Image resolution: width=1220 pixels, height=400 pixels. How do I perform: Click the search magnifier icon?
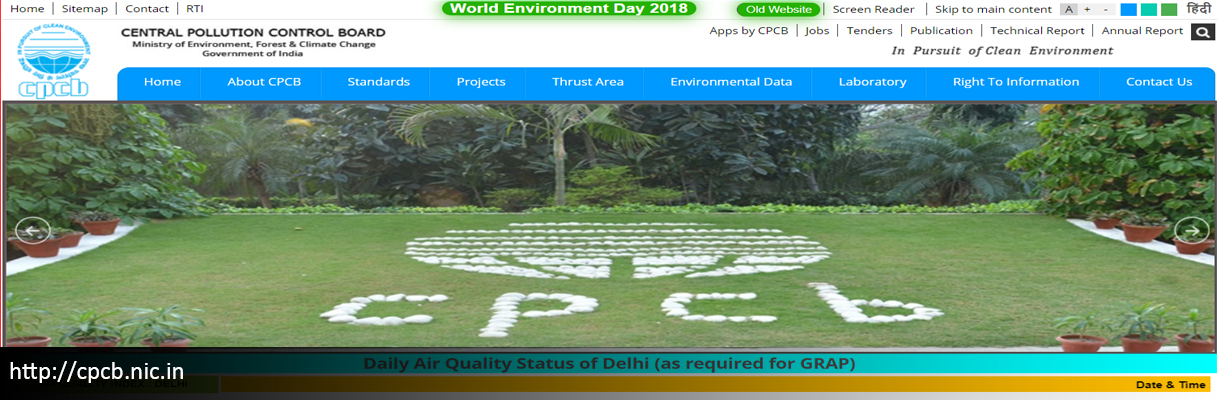[1202, 32]
